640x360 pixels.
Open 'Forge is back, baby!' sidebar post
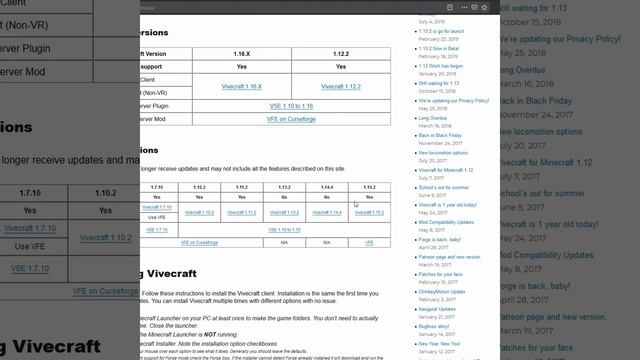[440, 240]
